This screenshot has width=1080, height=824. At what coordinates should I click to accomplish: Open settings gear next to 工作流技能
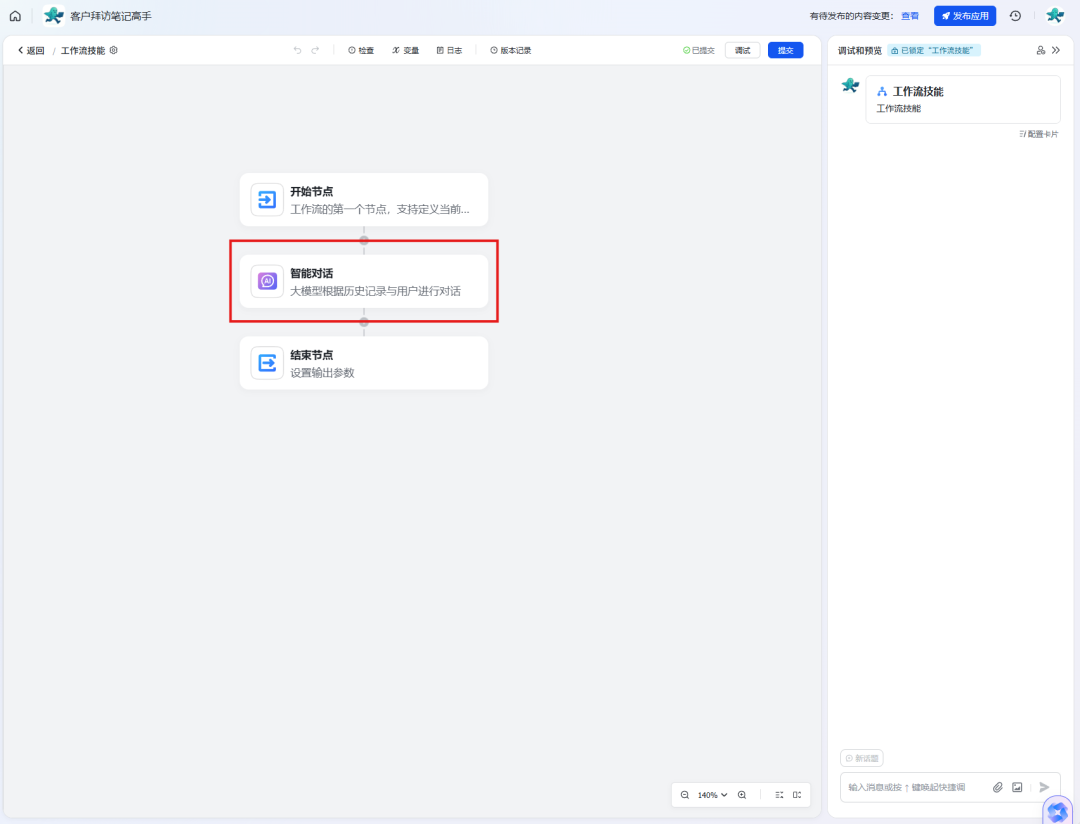pos(114,50)
